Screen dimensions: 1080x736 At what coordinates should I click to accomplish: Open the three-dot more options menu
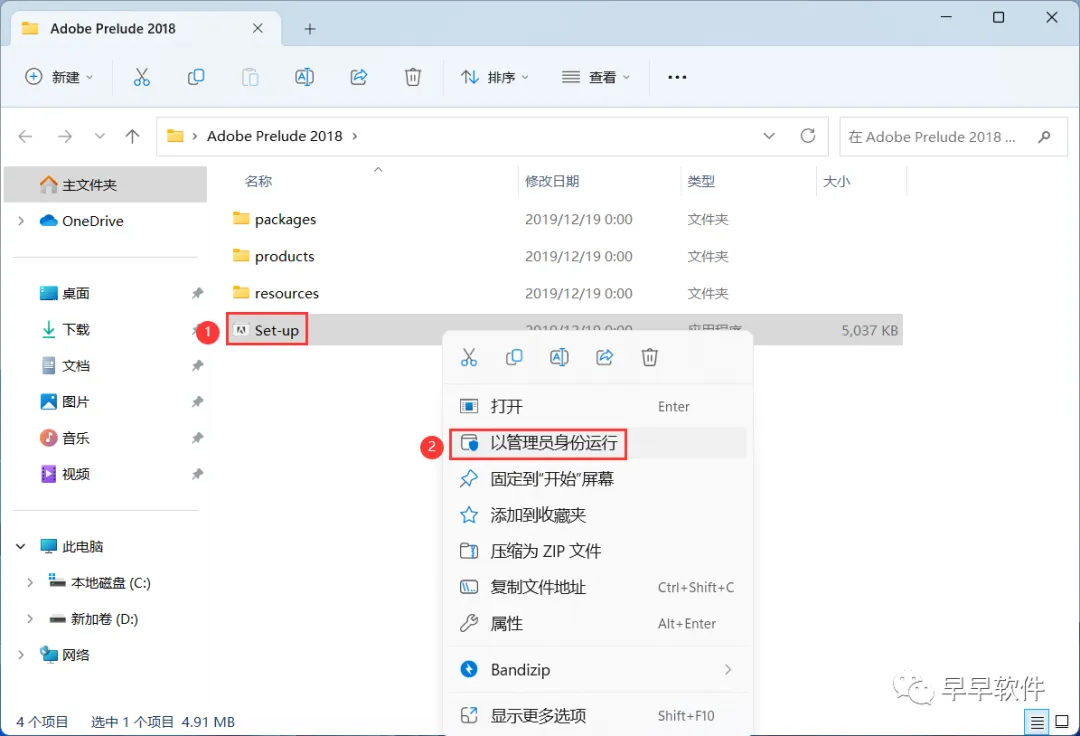[x=677, y=77]
